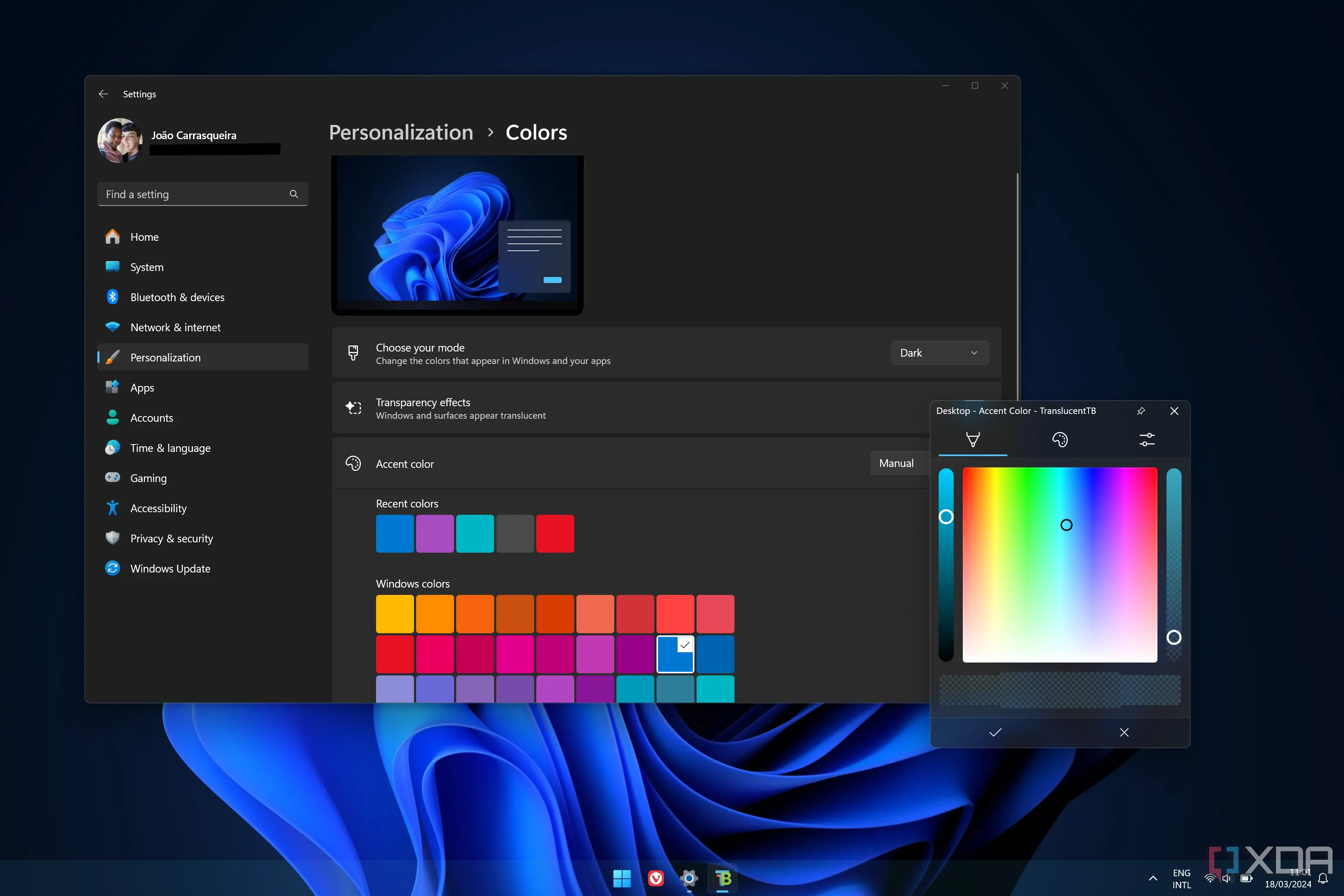Click the battery icon in system tray
Screen dimensions: 1344x896
pyautogui.click(x=1246, y=878)
